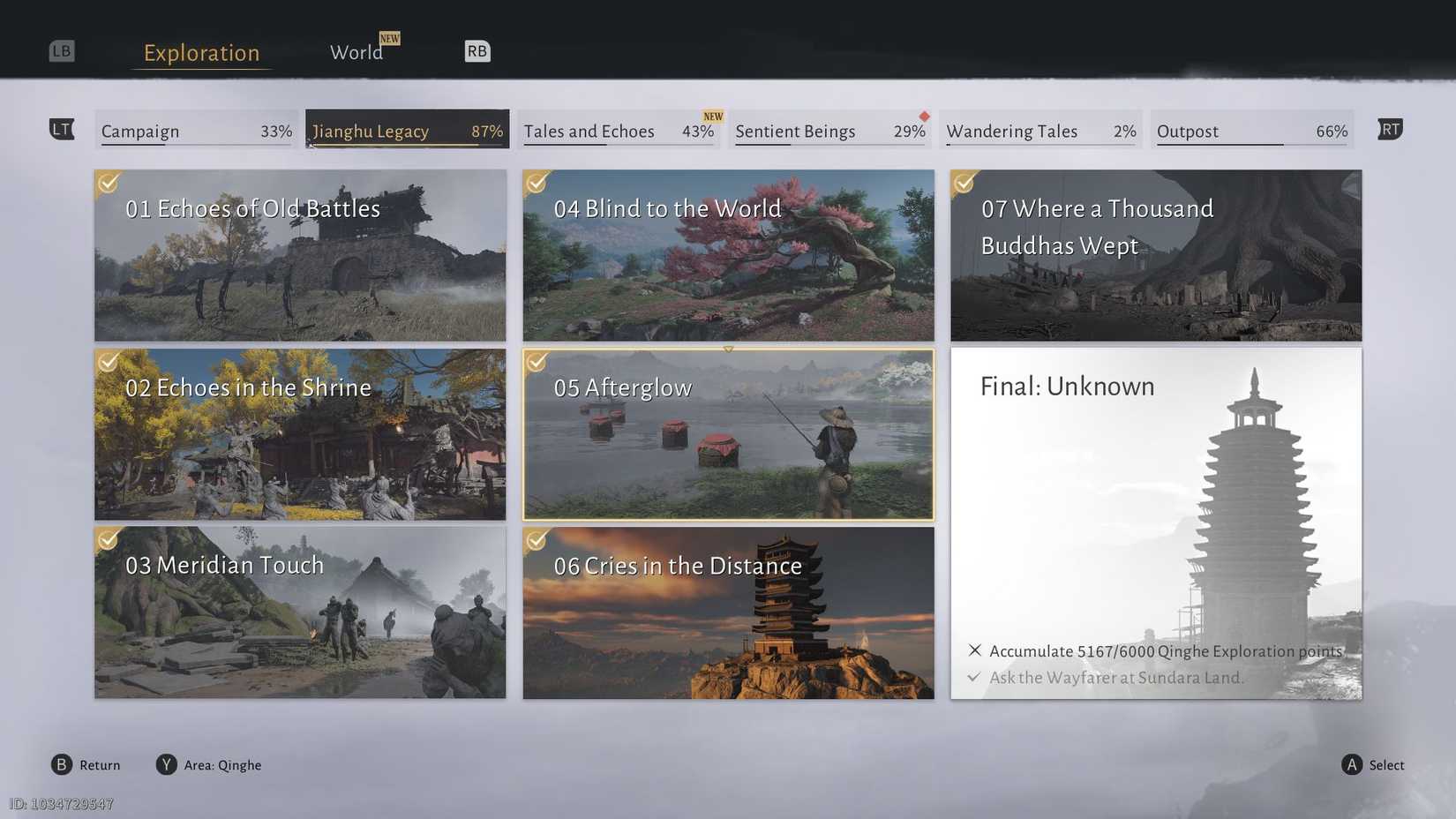Click the LT trigger icon near Campaign tab

[x=62, y=129]
